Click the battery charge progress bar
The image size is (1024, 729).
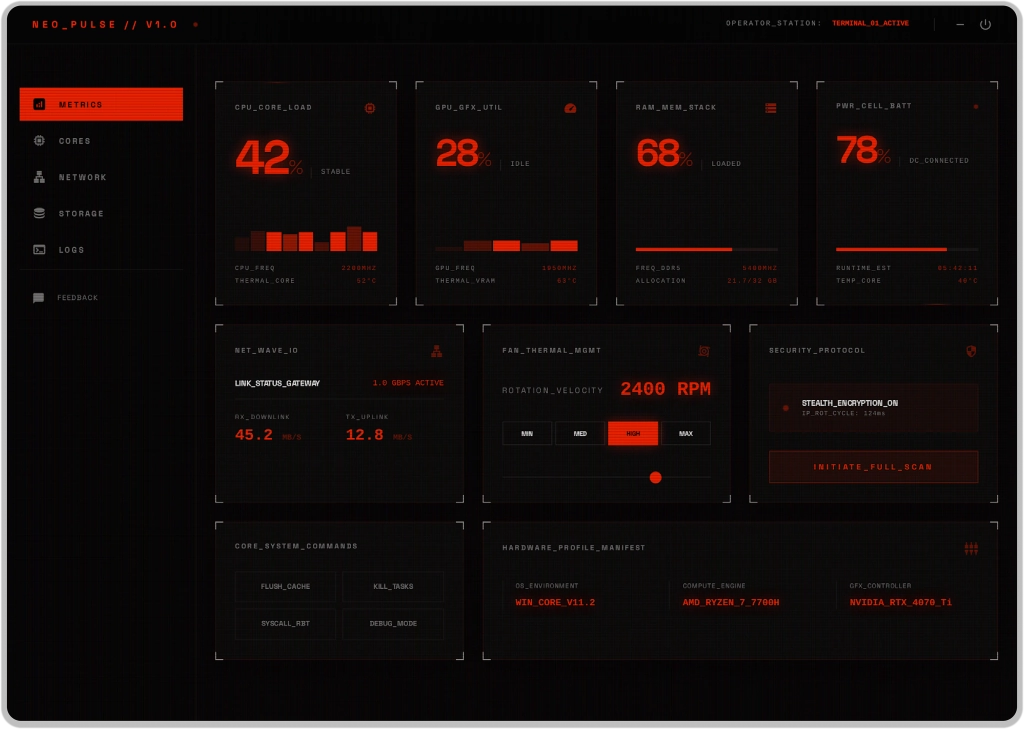(x=907, y=250)
